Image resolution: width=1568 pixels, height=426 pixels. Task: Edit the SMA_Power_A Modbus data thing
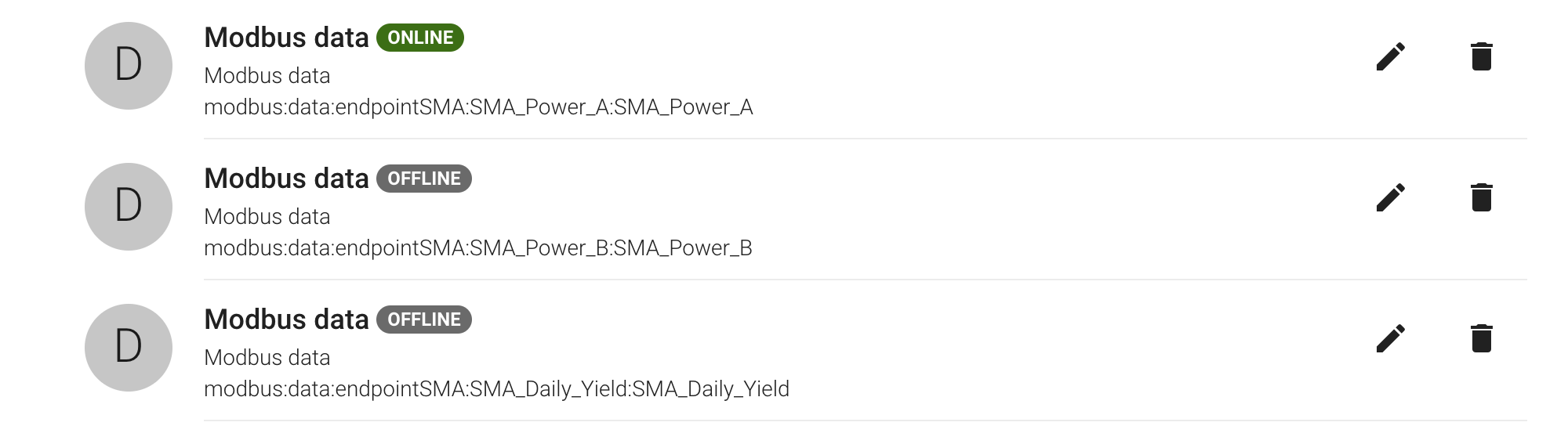click(1391, 56)
